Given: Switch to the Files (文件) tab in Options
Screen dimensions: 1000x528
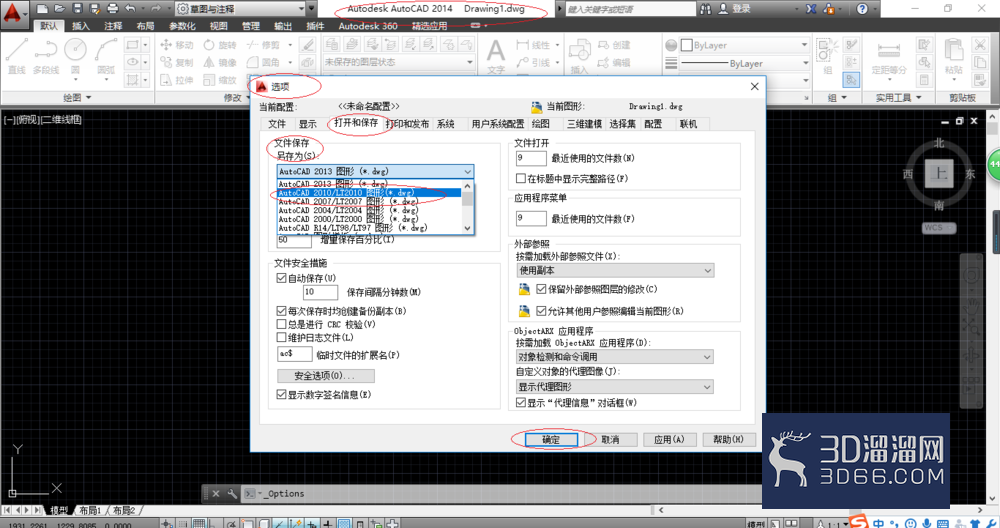Looking at the screenshot, I should 277,124.
